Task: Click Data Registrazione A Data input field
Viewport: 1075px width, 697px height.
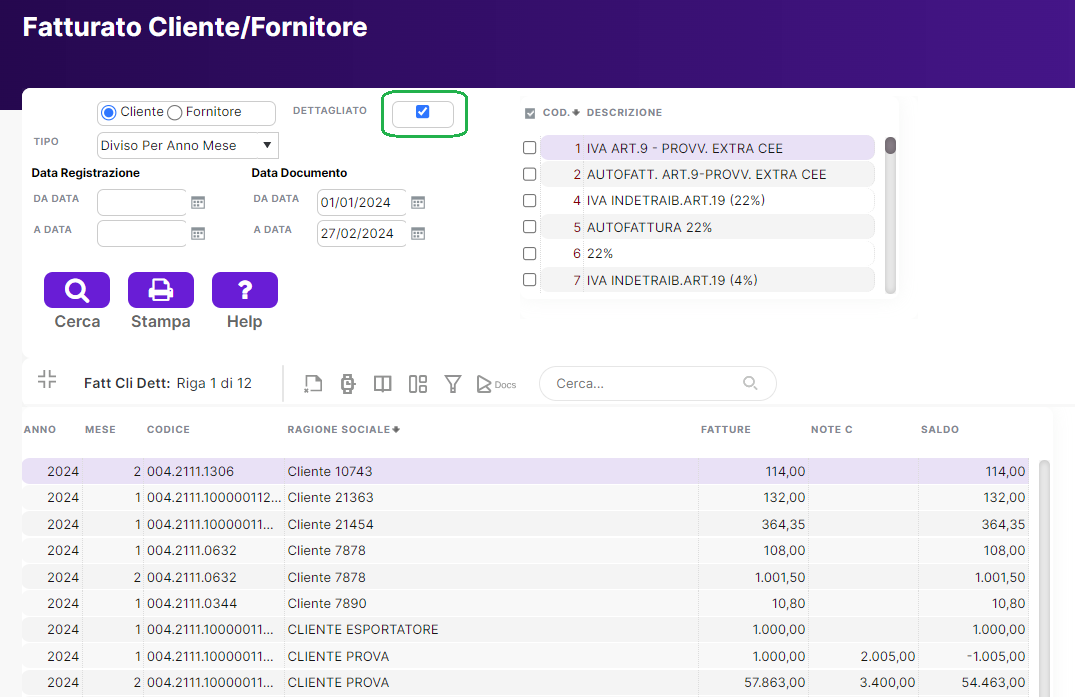Action: pos(142,233)
